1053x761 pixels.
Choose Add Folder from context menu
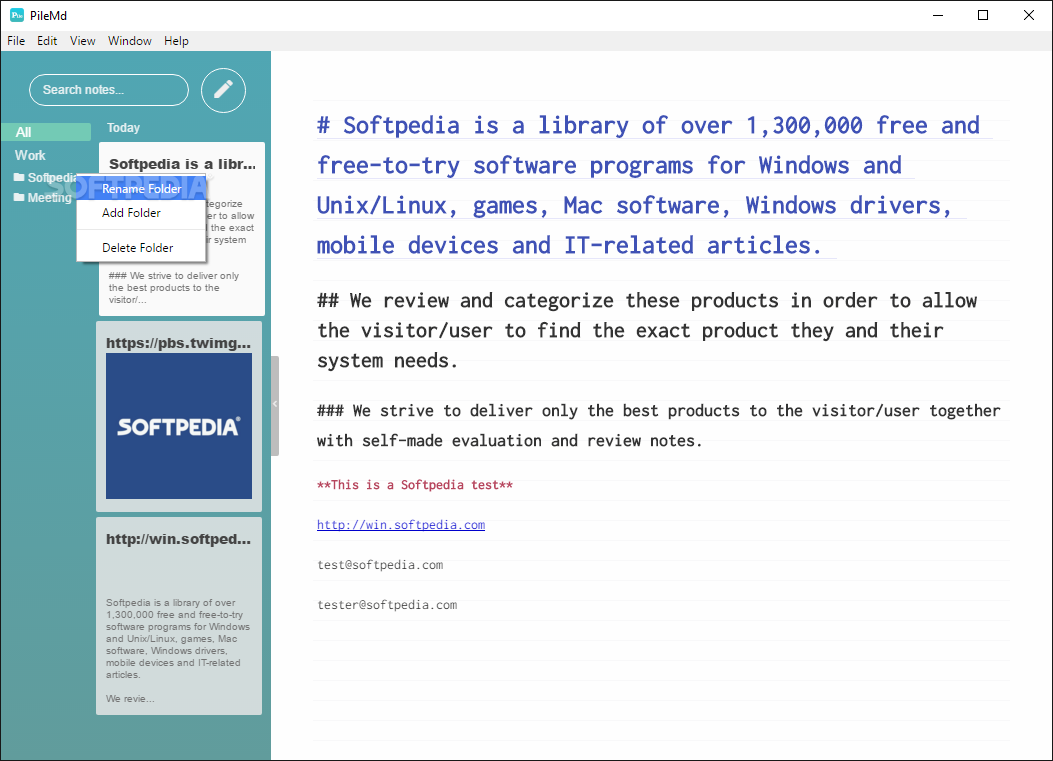141,213
